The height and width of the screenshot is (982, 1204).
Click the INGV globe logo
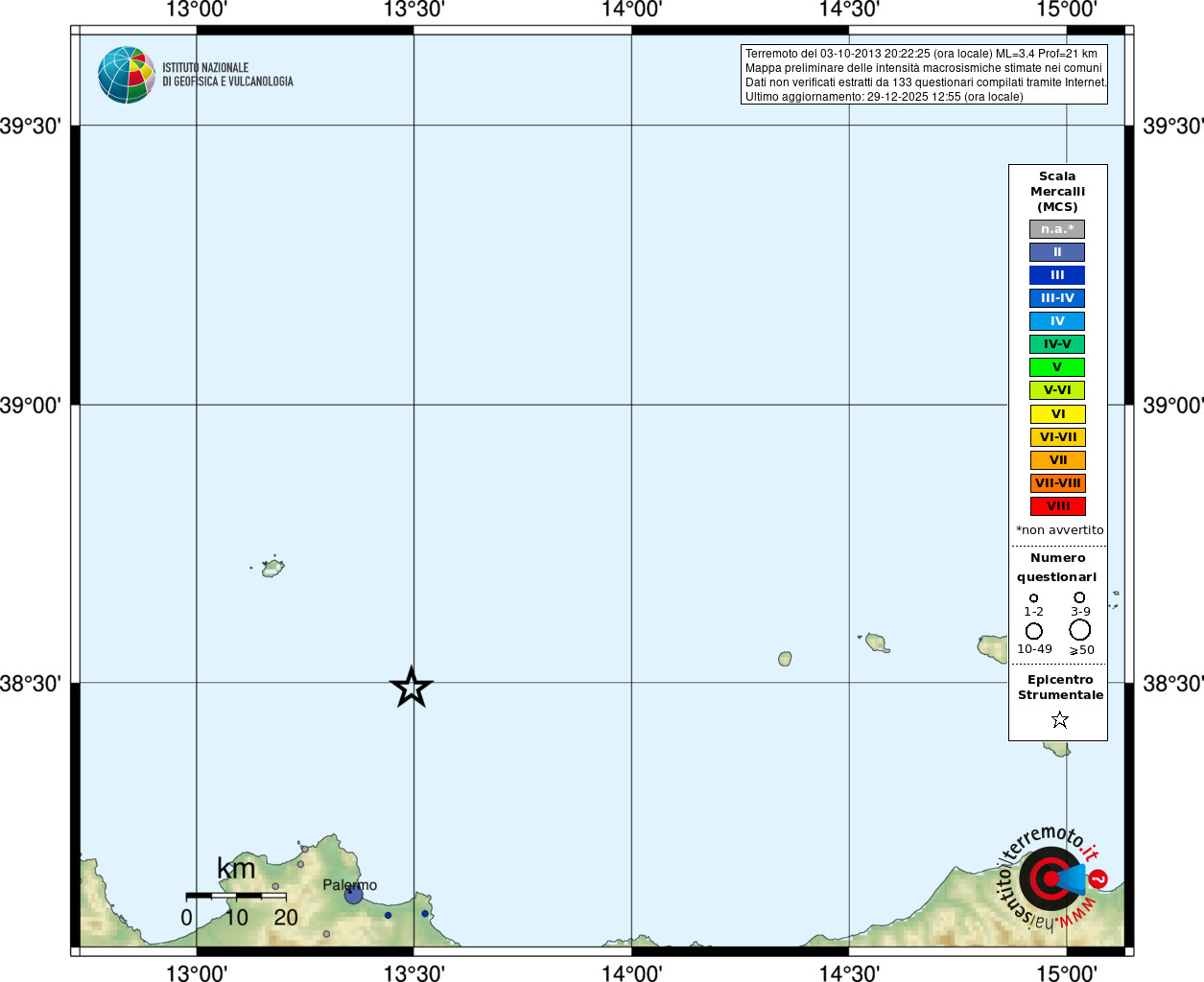pyautogui.click(x=127, y=75)
